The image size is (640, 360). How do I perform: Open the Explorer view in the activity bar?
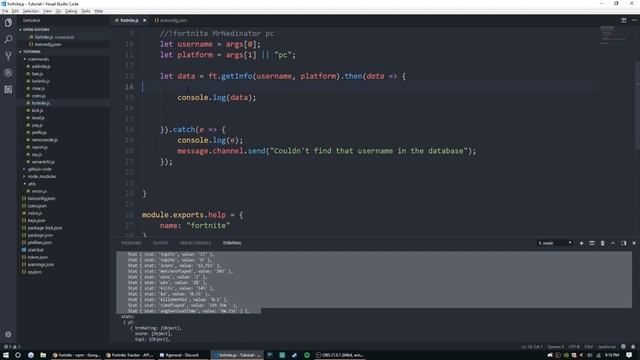8,22
